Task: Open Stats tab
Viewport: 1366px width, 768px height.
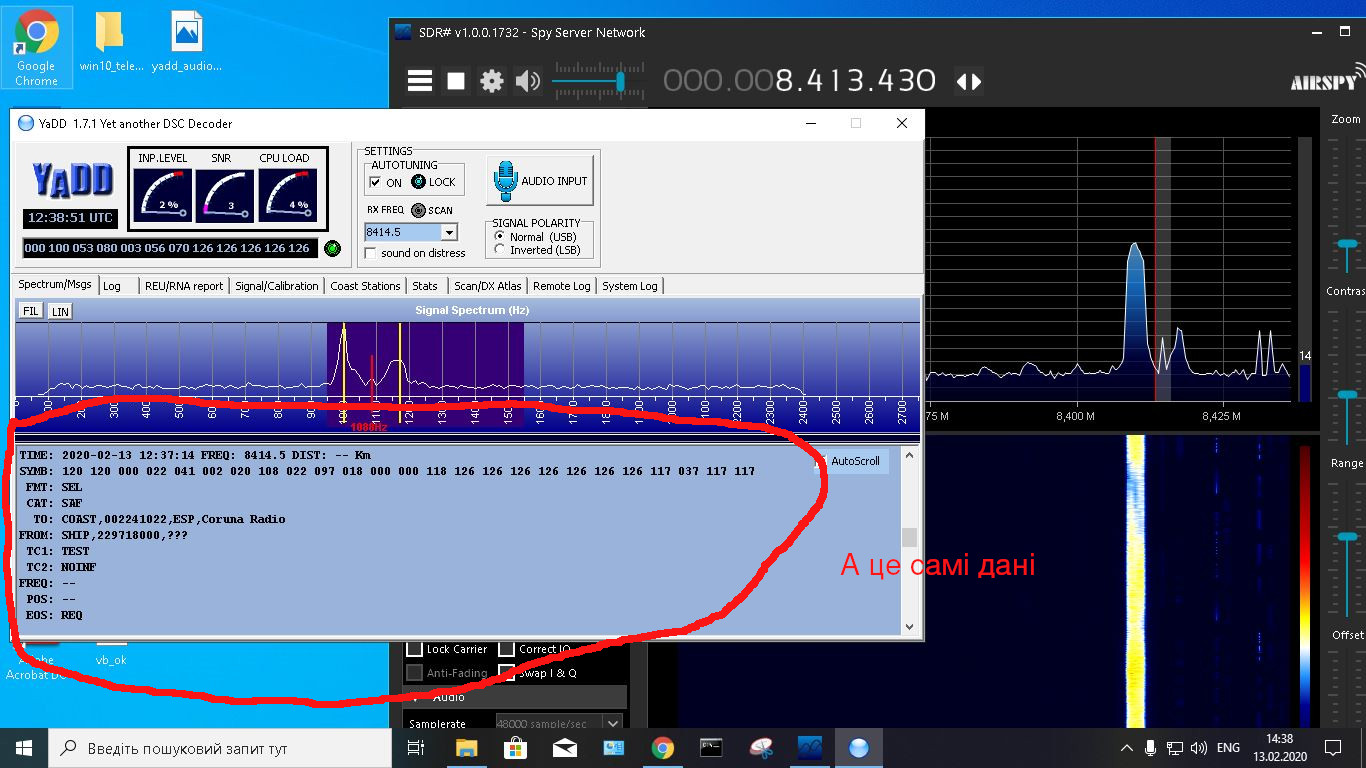Action: click(425, 286)
